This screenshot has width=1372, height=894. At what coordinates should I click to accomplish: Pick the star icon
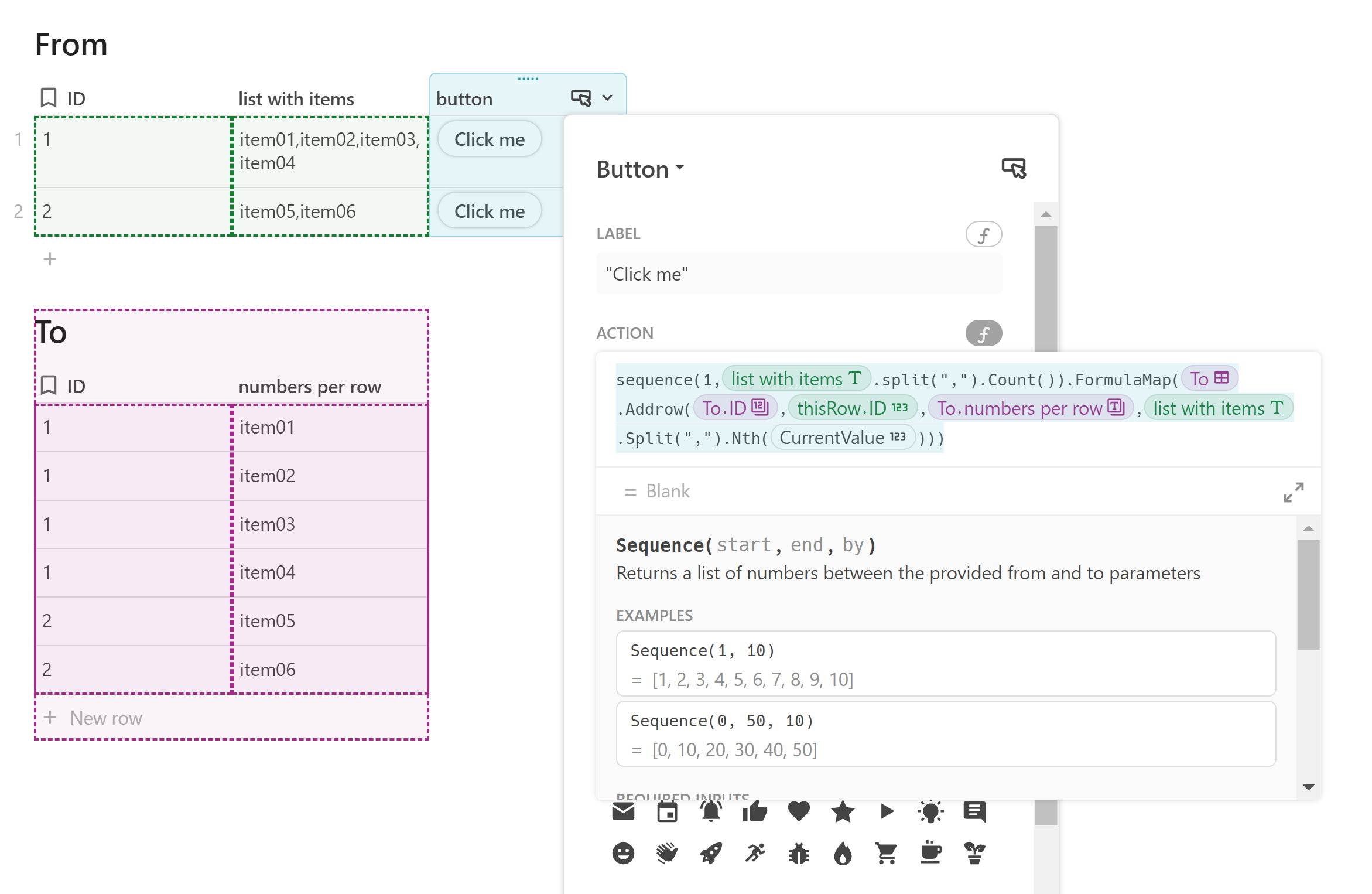point(843,811)
